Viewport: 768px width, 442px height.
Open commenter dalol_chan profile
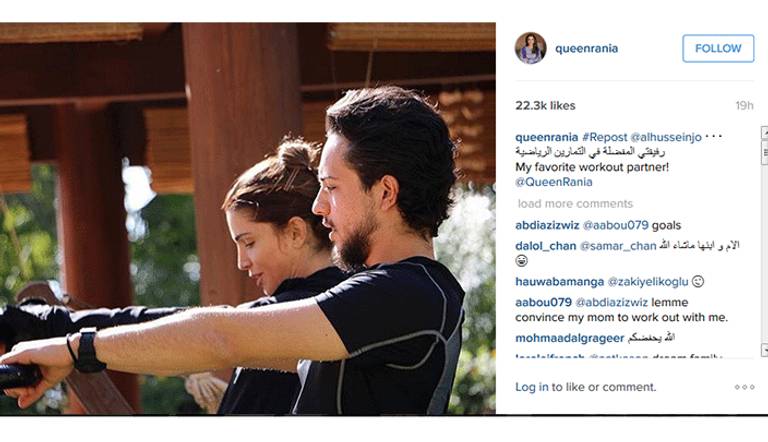tap(546, 246)
